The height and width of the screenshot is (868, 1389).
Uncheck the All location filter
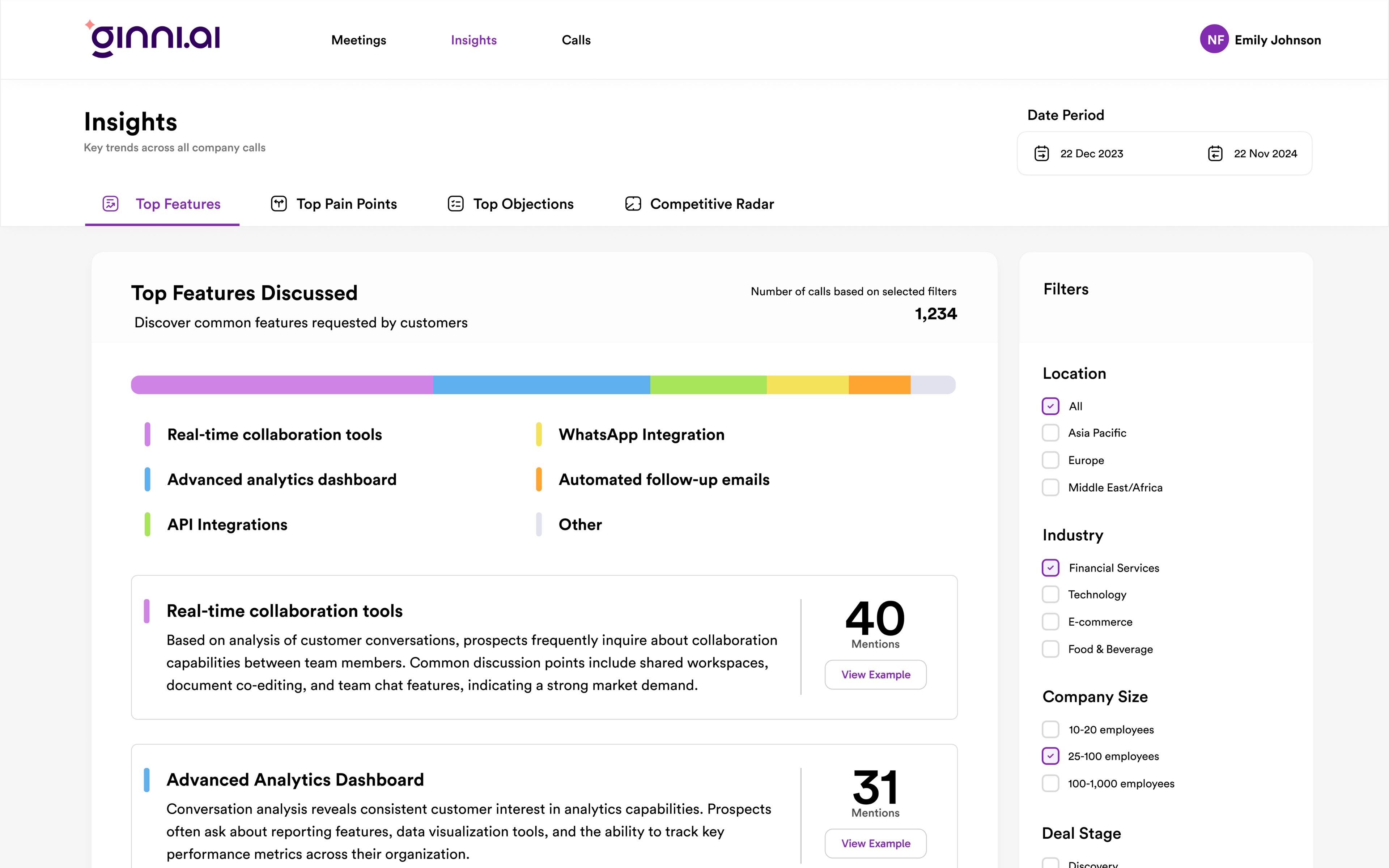click(x=1050, y=406)
